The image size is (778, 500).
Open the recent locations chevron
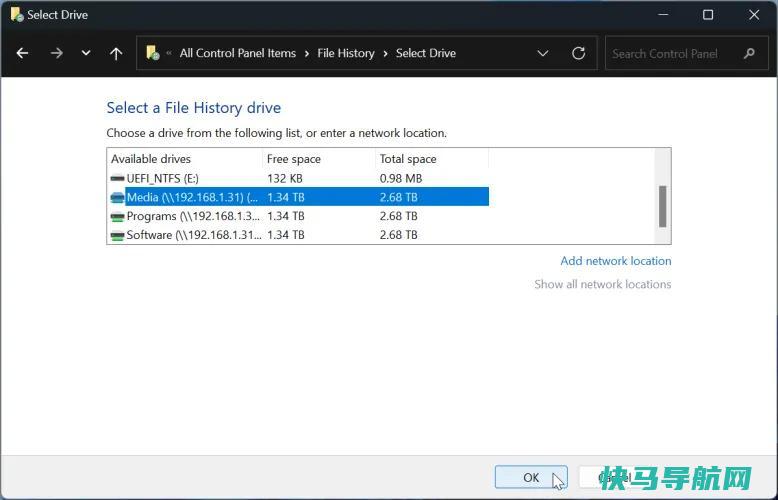tap(86, 53)
